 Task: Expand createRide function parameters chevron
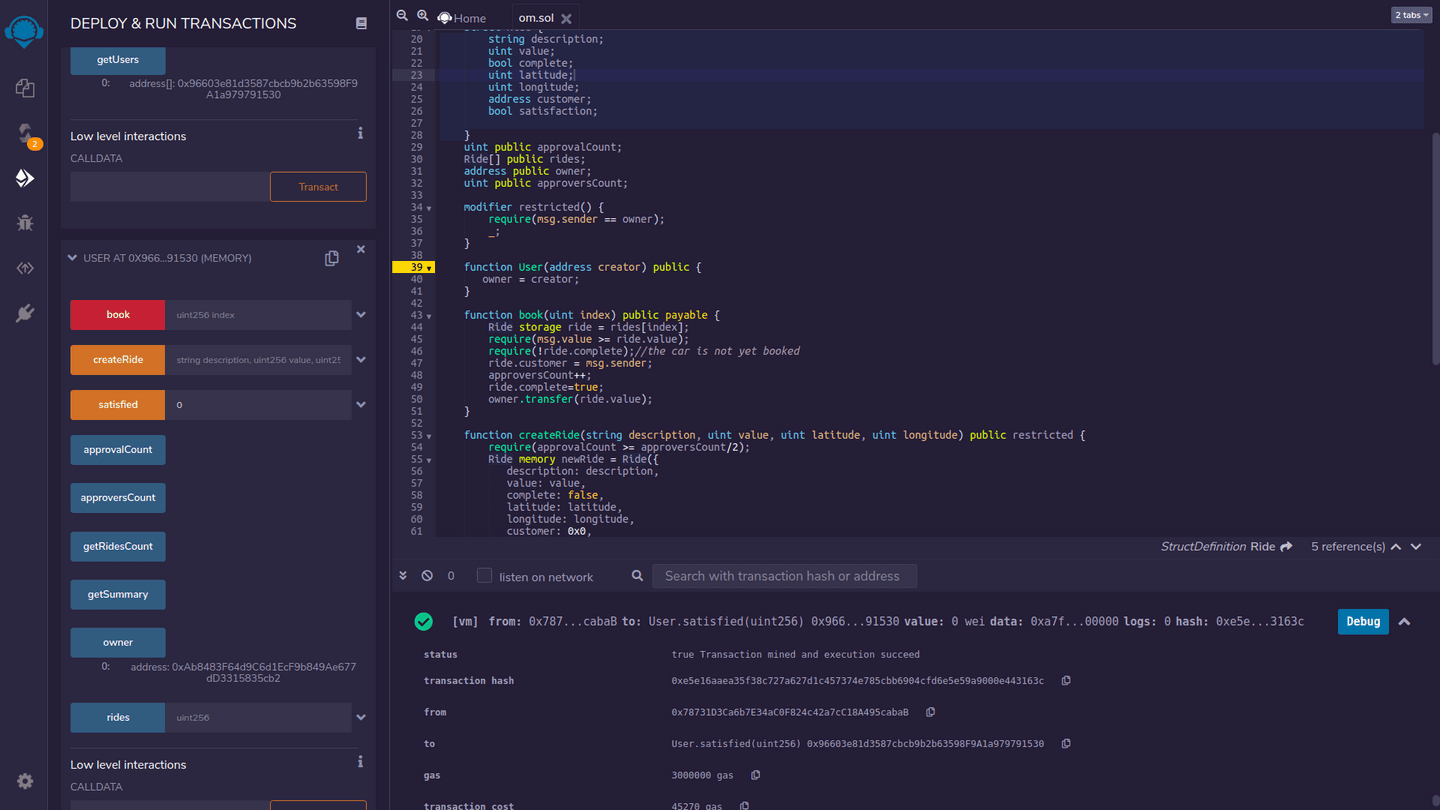(x=361, y=360)
